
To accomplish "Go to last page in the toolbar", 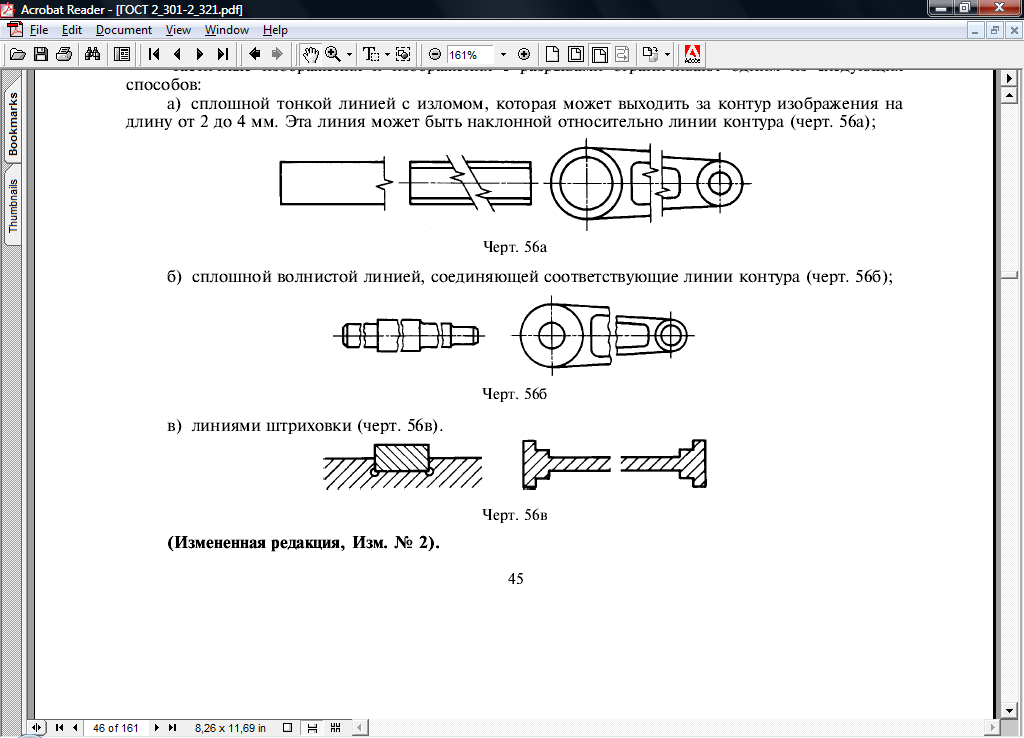I will [223, 54].
